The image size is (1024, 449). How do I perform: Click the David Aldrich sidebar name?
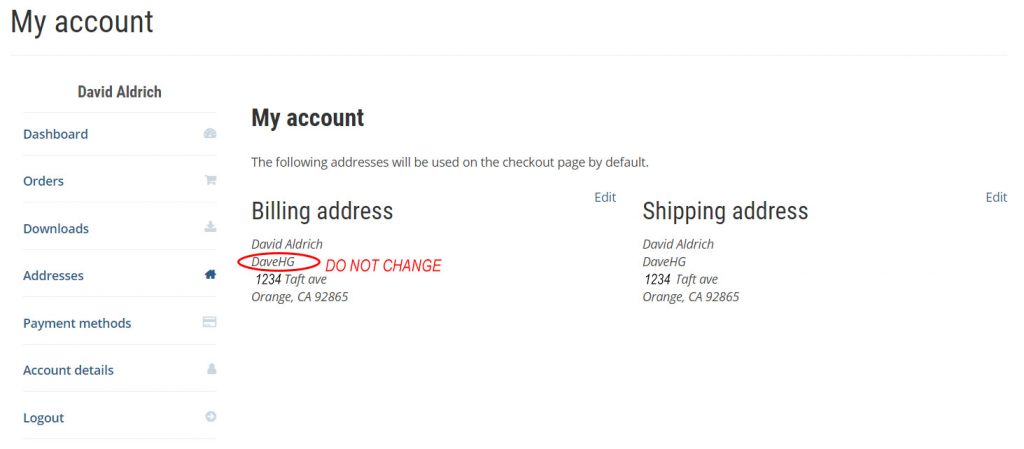[119, 92]
